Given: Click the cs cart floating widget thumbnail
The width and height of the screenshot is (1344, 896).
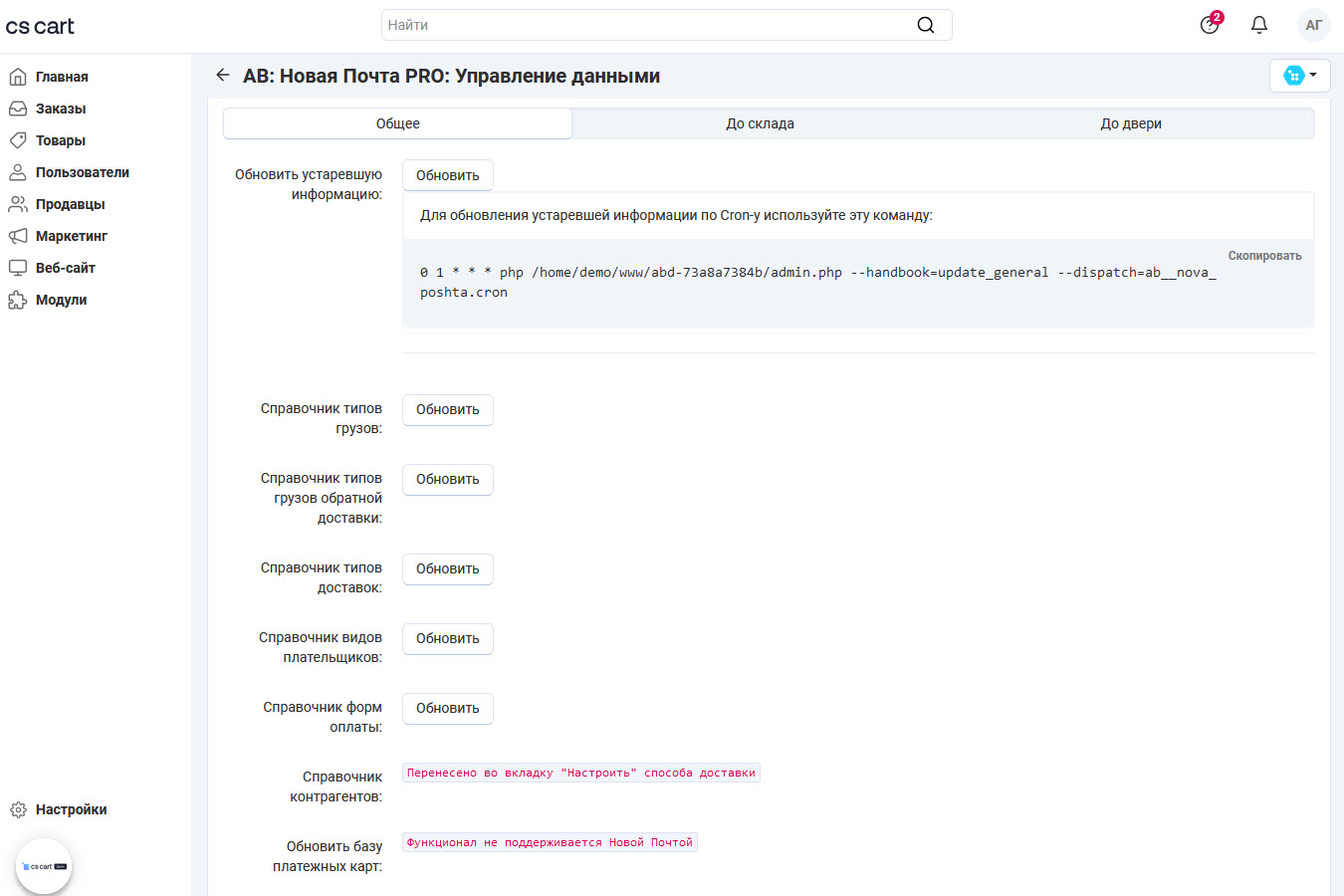Looking at the screenshot, I should (x=44, y=866).
